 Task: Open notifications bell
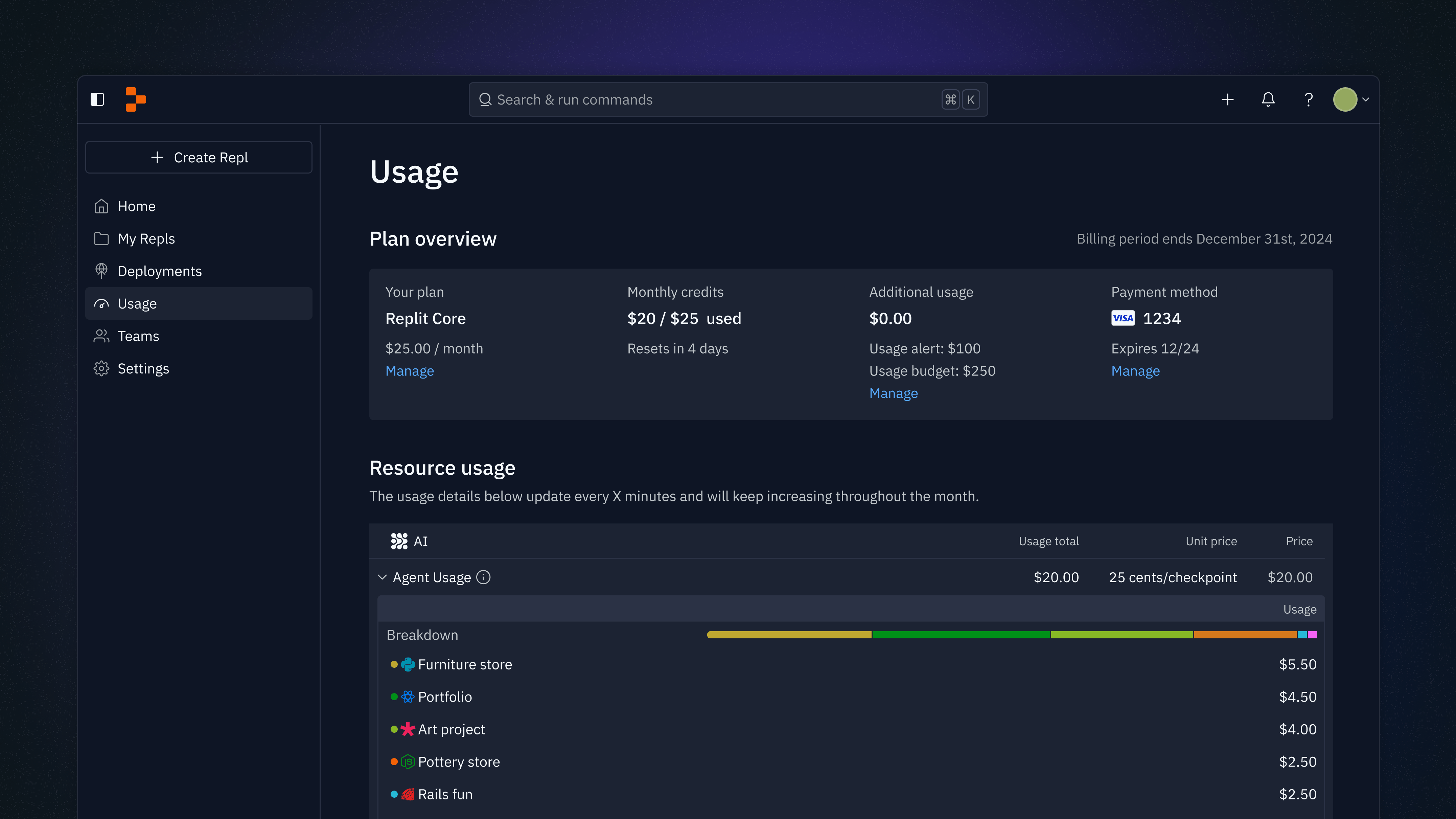point(1268,99)
